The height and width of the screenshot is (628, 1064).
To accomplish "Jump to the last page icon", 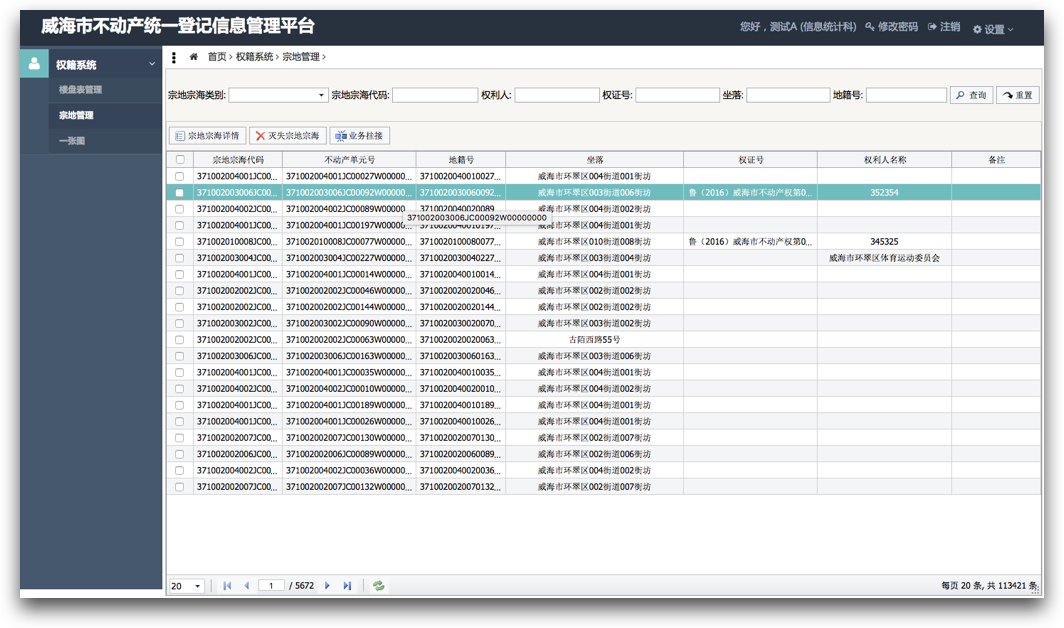I will point(347,585).
